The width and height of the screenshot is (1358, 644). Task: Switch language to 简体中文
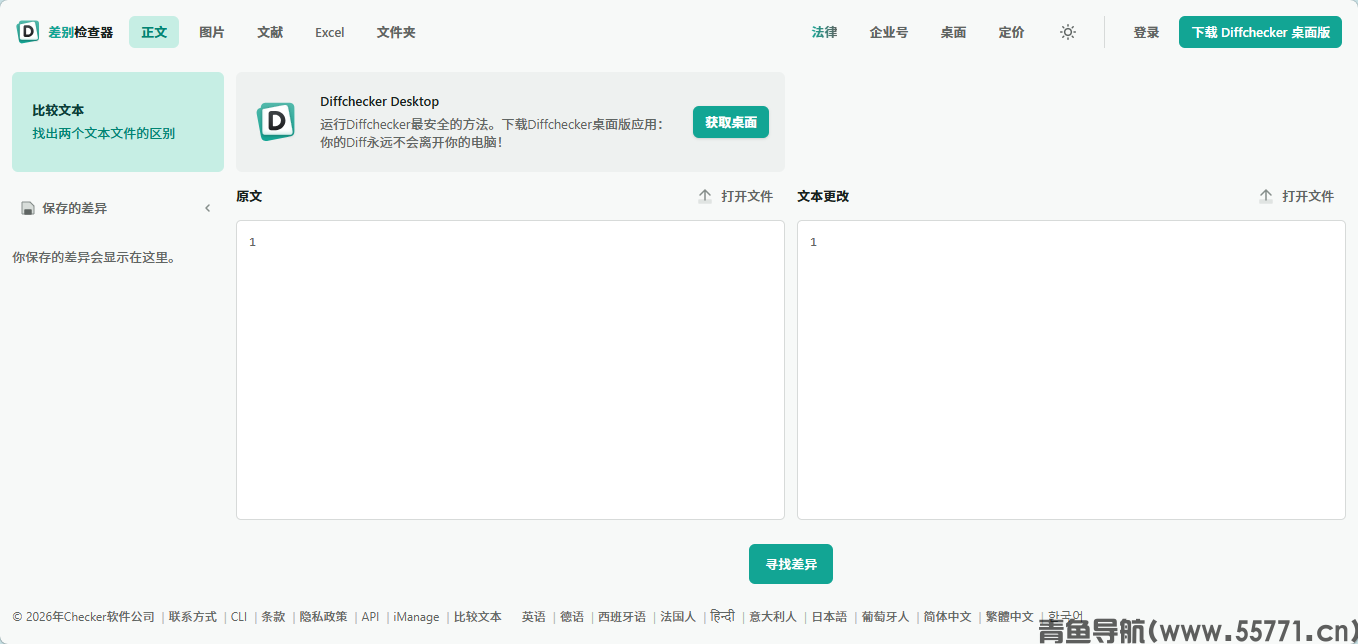(948, 617)
